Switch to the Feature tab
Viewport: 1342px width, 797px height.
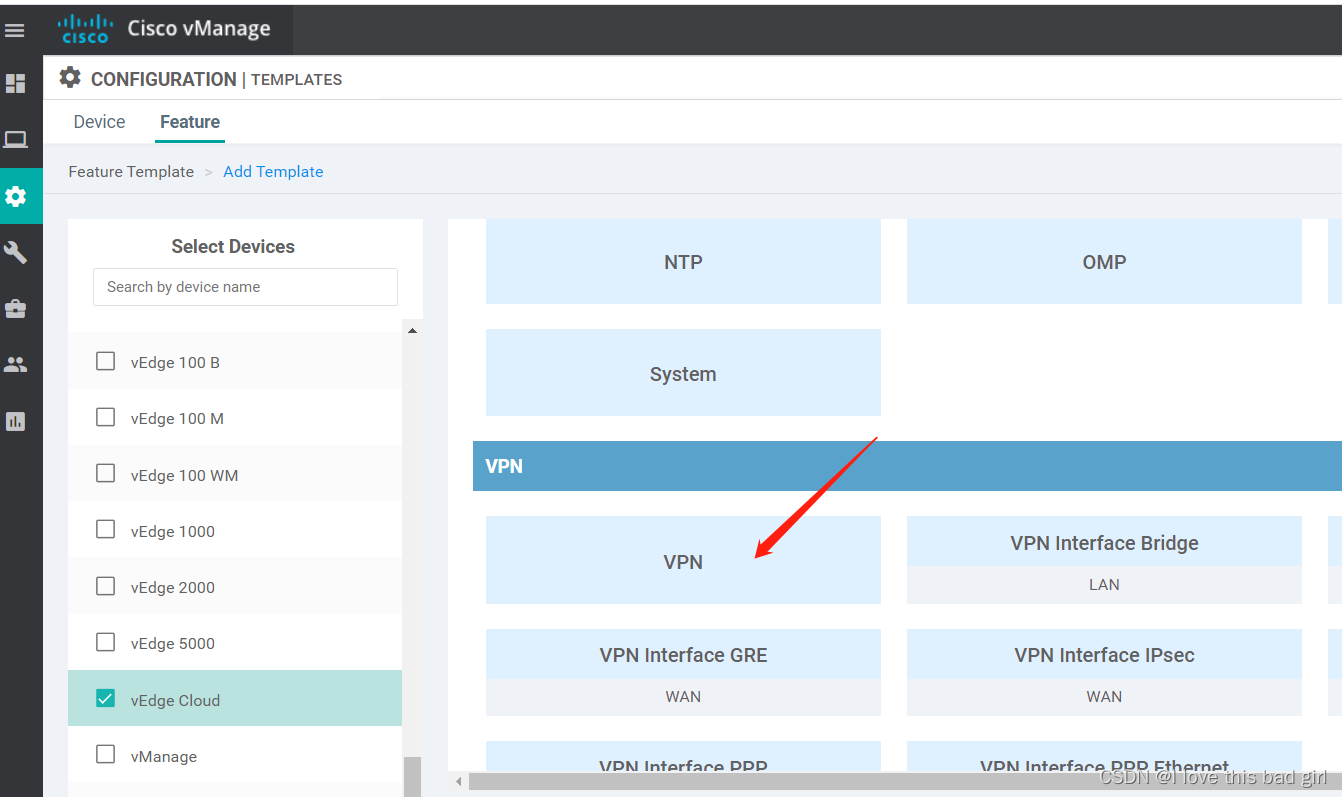(x=190, y=122)
